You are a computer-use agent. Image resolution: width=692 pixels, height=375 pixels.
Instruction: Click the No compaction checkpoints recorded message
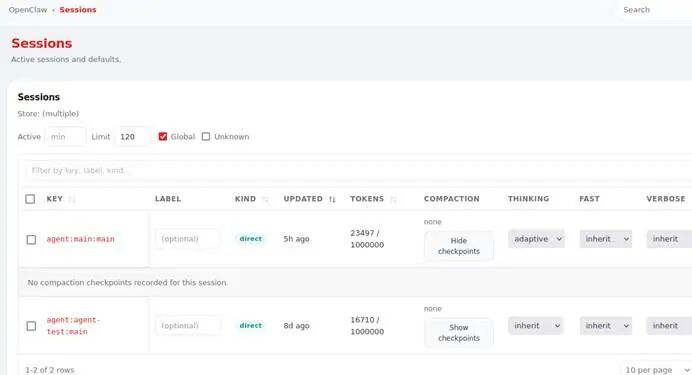pyautogui.click(x=128, y=282)
